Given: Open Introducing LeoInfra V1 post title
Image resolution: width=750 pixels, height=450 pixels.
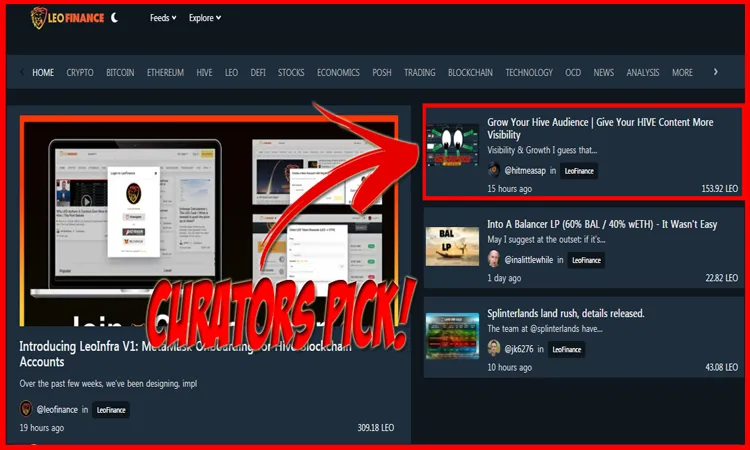Looking at the screenshot, I should tap(186, 354).
